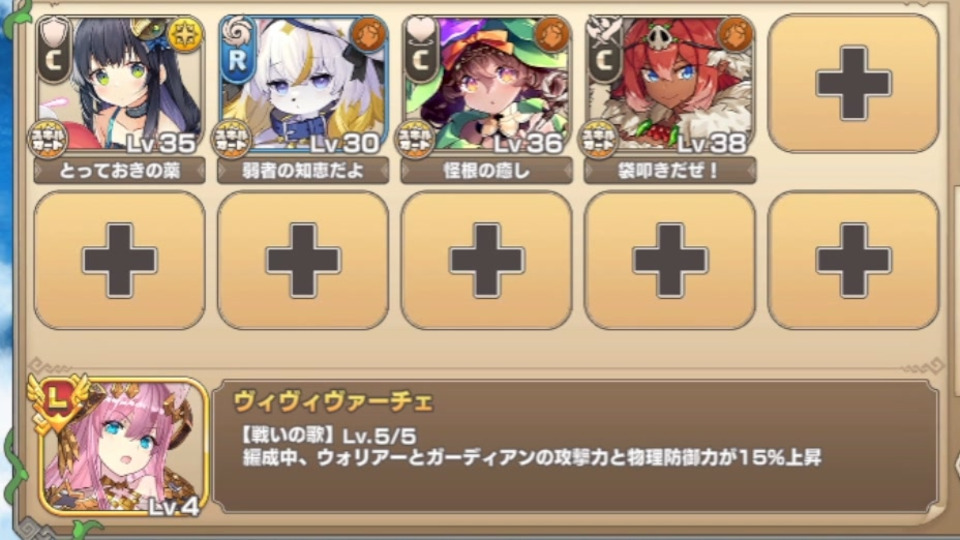
Task: Select the Lv 36 green-hat witch card
Action: [x=487, y=84]
